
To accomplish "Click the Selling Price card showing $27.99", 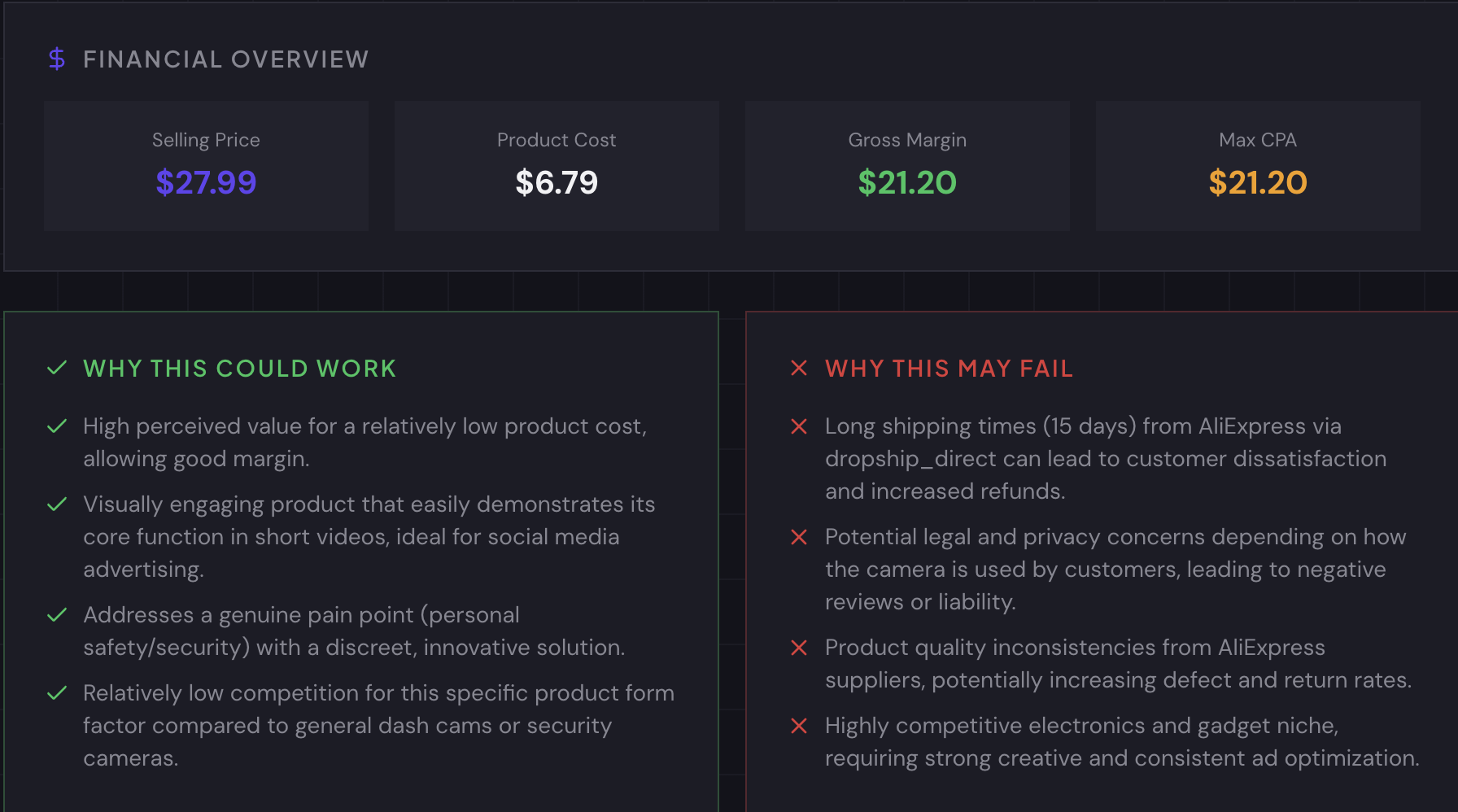I will pos(206,165).
